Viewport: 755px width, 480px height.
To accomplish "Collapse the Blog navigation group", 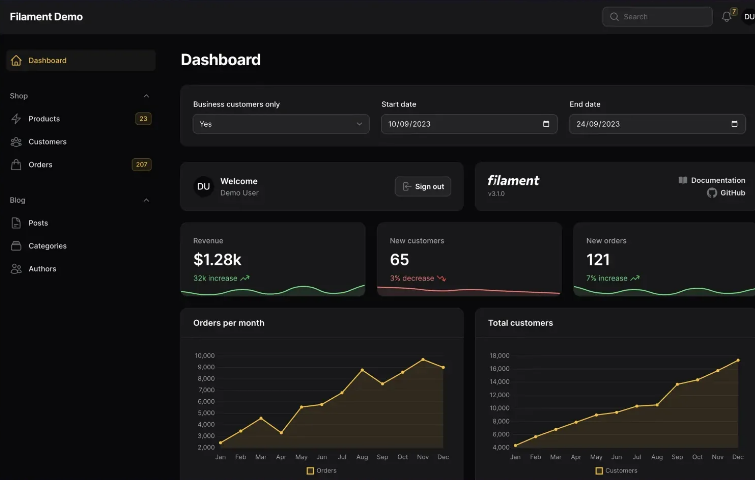I will (x=146, y=200).
